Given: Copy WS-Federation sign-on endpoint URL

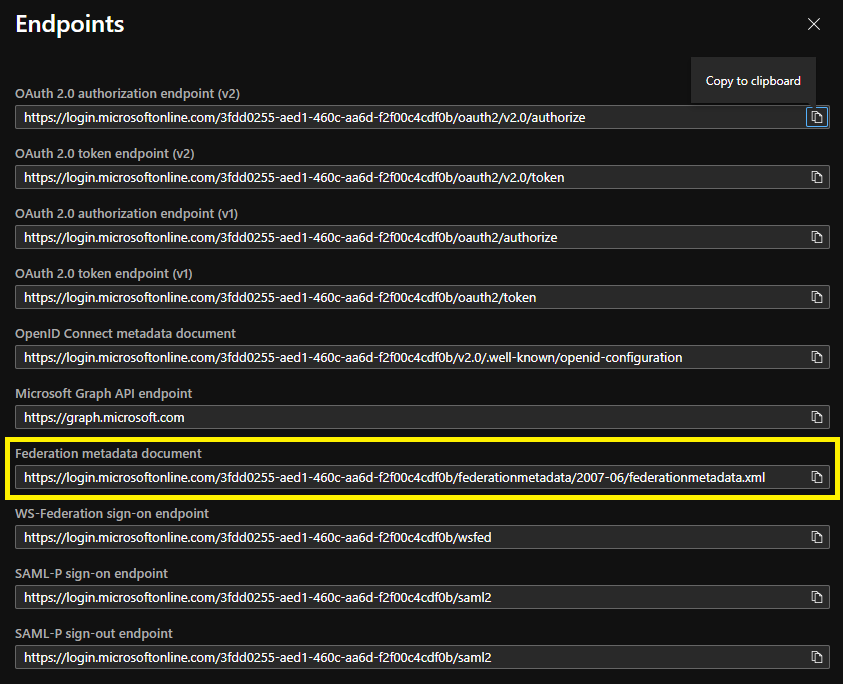Looking at the screenshot, I should click(x=817, y=537).
